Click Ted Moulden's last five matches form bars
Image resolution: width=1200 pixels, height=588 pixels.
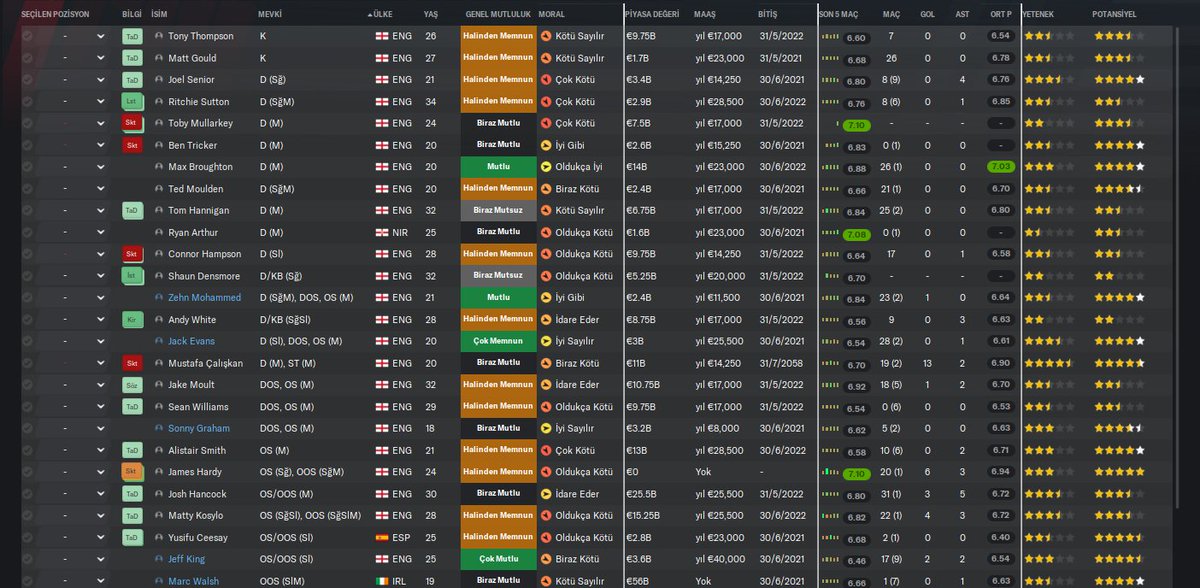tap(831, 190)
